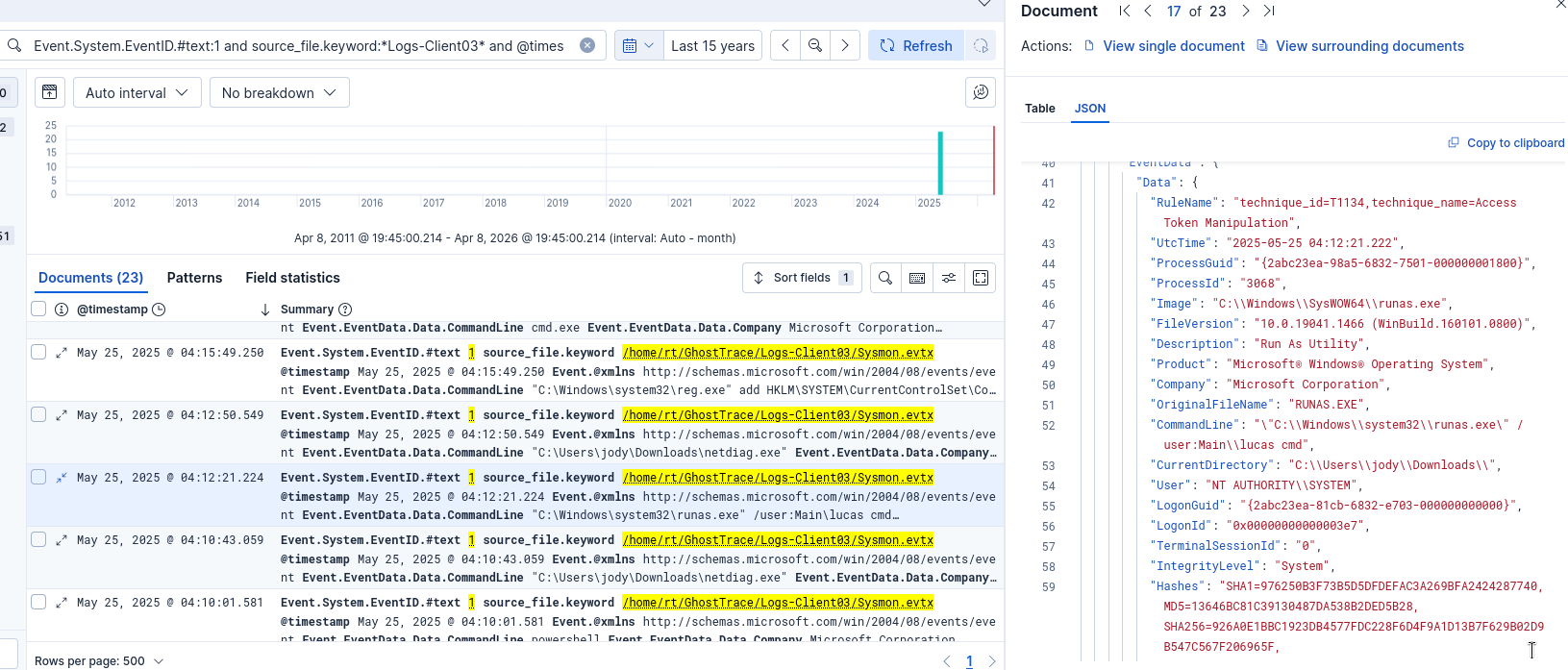Viewport: 1568px width, 670px height.
Task: Go to previous results page arrow
Action: pyautogui.click(x=947, y=661)
